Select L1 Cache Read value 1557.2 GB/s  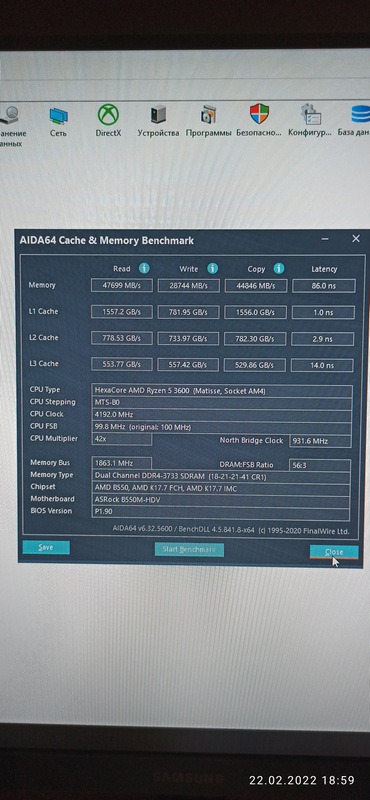tap(122, 312)
